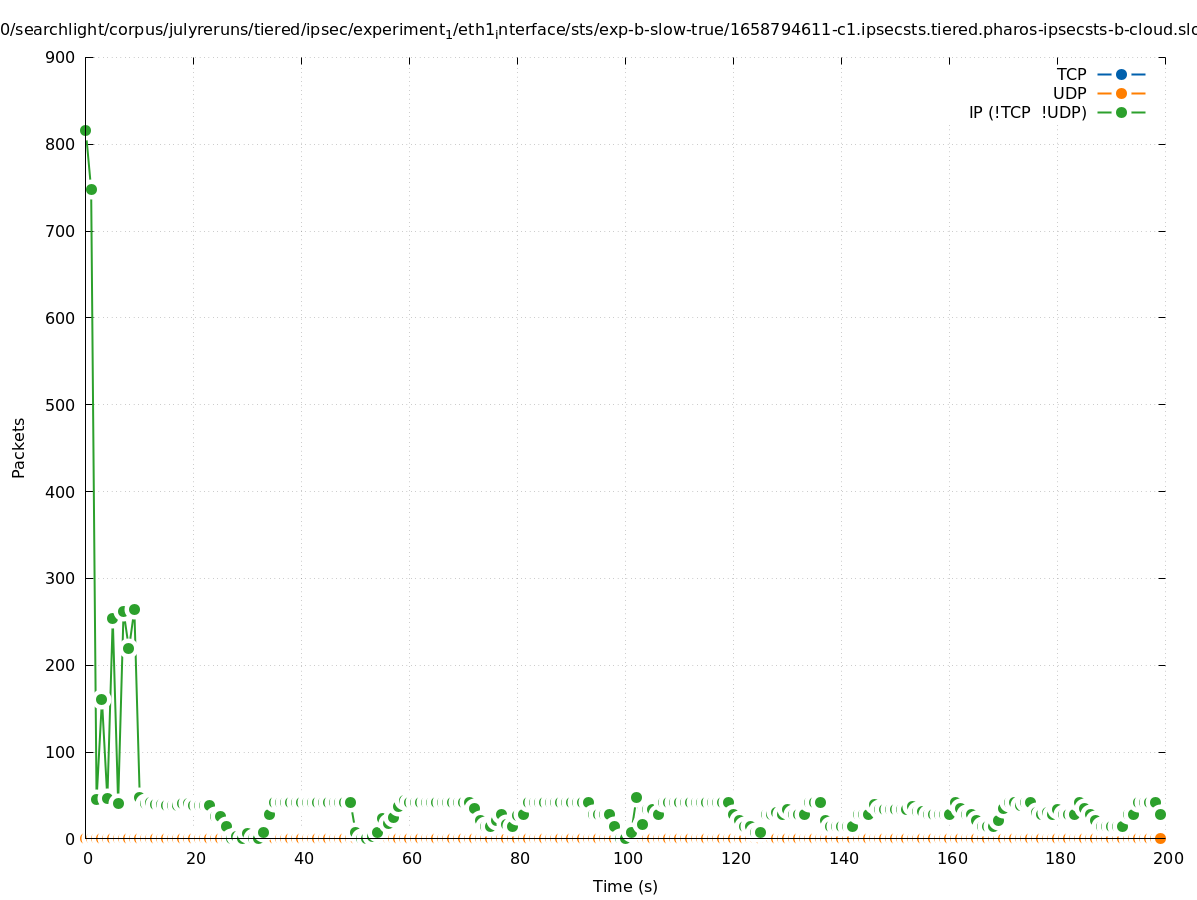Click the green data point near 748 packets
1197x900 pixels.
[x=91, y=189]
